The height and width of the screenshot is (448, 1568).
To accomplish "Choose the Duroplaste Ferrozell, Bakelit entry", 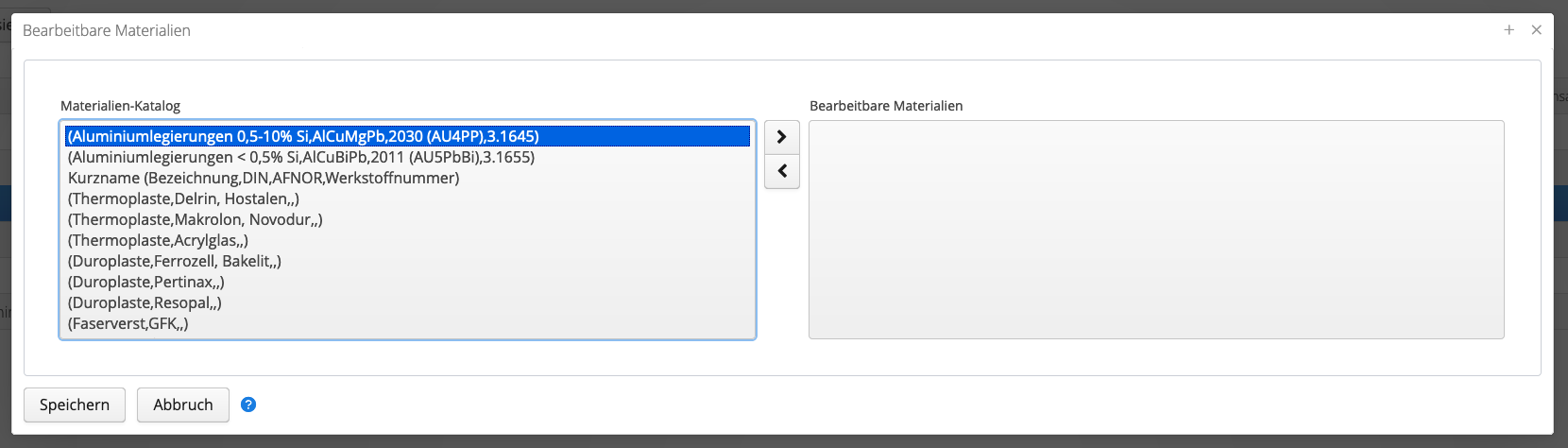I will point(407,261).
